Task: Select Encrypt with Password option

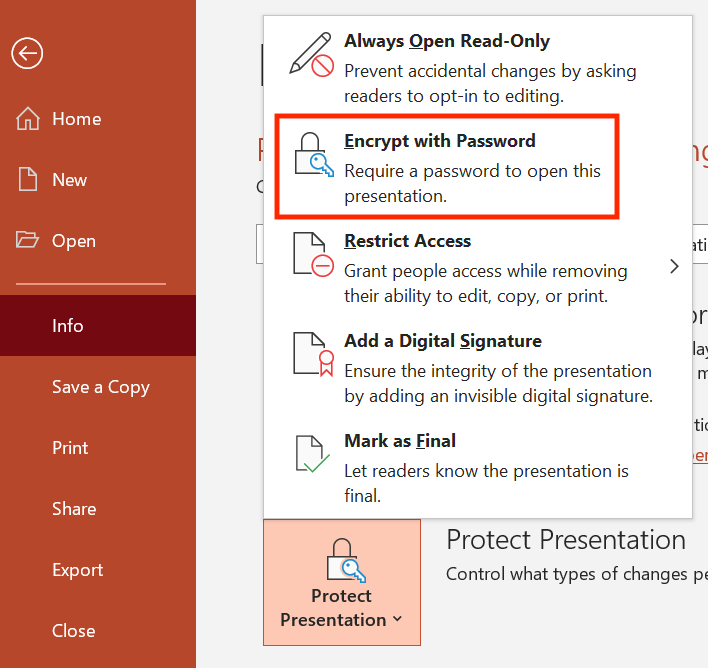Action: click(447, 167)
